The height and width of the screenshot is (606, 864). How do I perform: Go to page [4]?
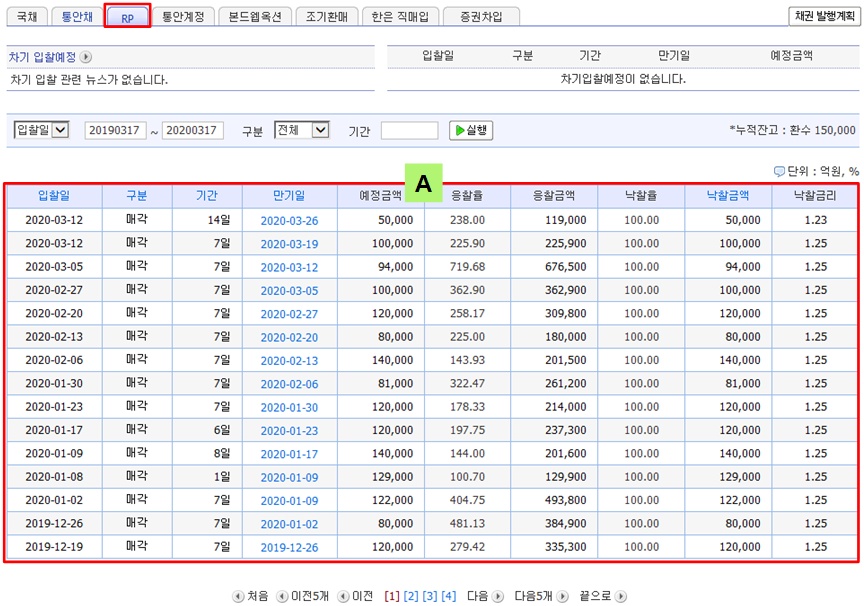click(449, 596)
